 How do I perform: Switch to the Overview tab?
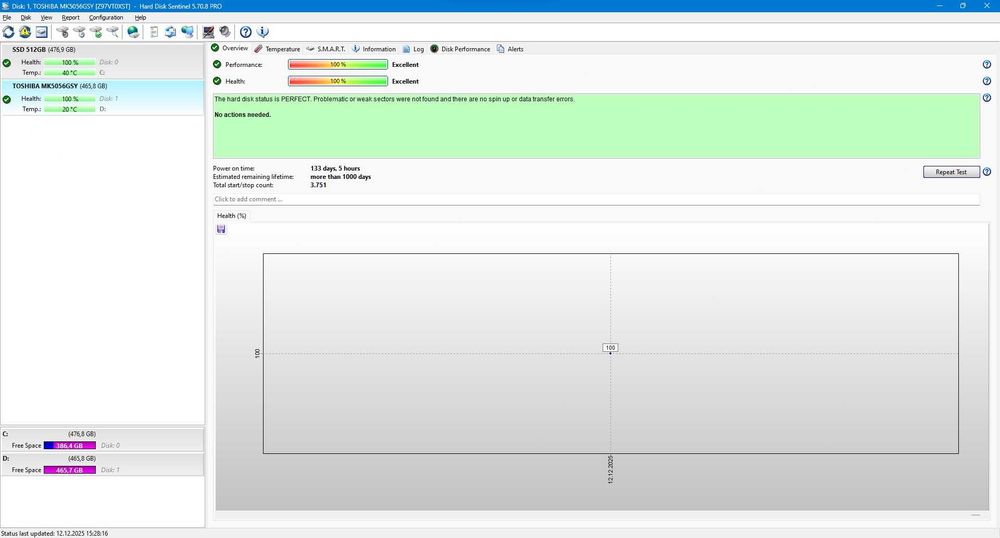click(230, 48)
